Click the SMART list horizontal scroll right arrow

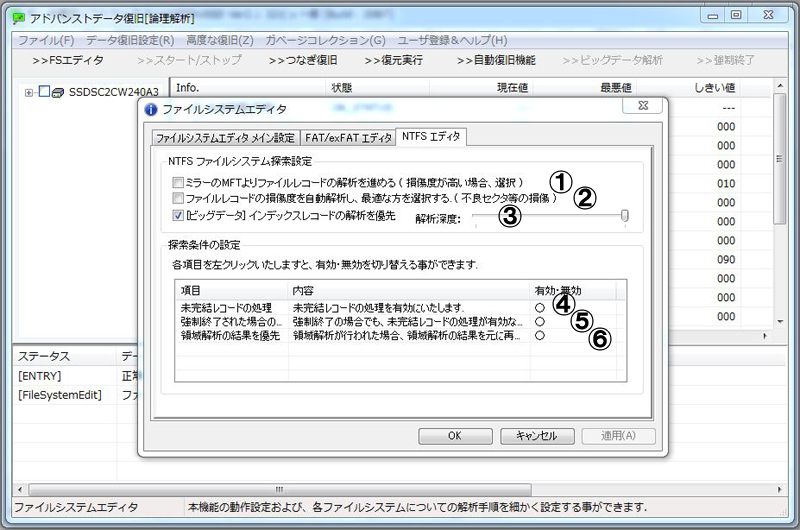(x=764, y=336)
